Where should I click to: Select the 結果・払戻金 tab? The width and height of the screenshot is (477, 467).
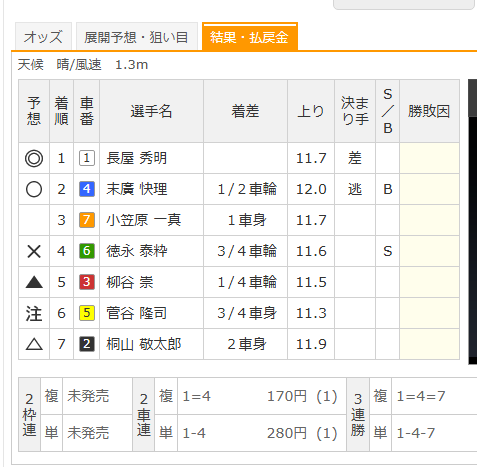click(x=250, y=37)
